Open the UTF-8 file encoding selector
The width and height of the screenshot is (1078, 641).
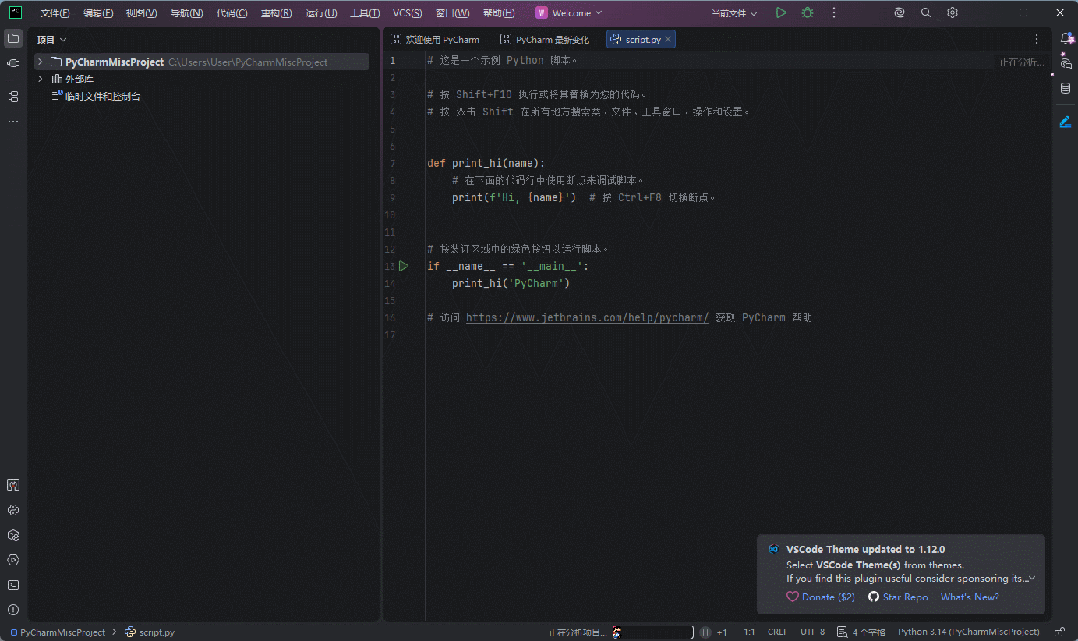point(813,632)
